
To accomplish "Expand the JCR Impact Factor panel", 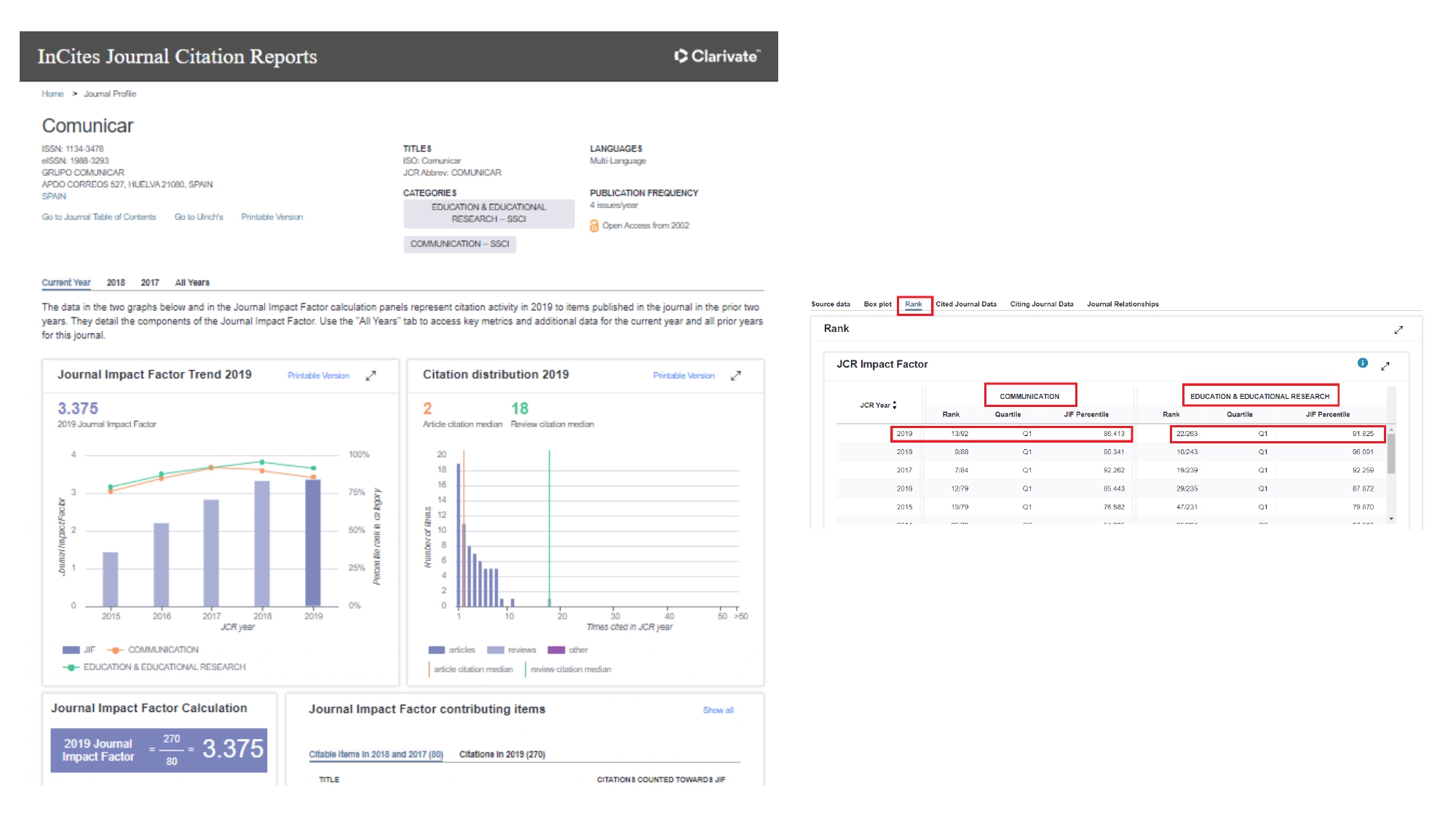I will tap(1385, 365).
